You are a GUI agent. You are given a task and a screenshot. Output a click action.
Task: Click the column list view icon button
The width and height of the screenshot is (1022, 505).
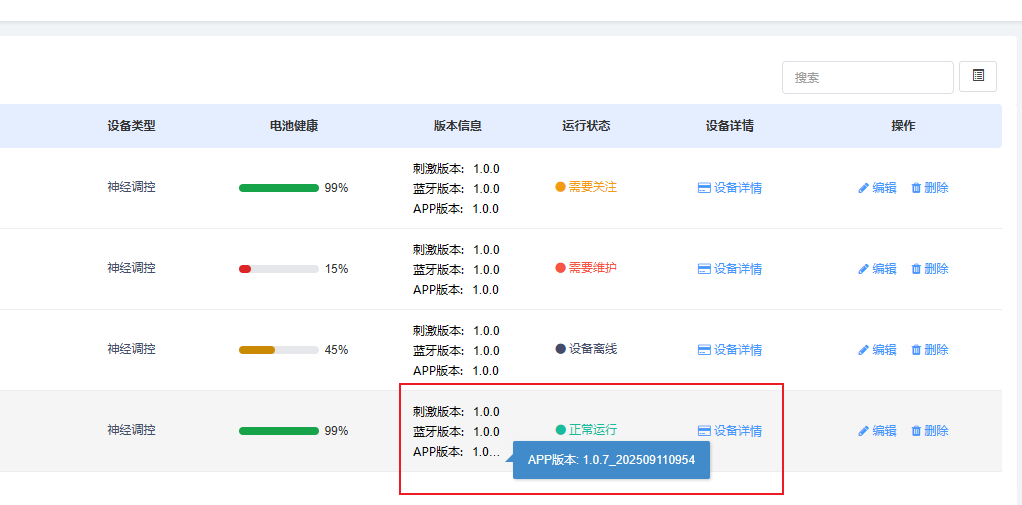pyautogui.click(x=978, y=77)
